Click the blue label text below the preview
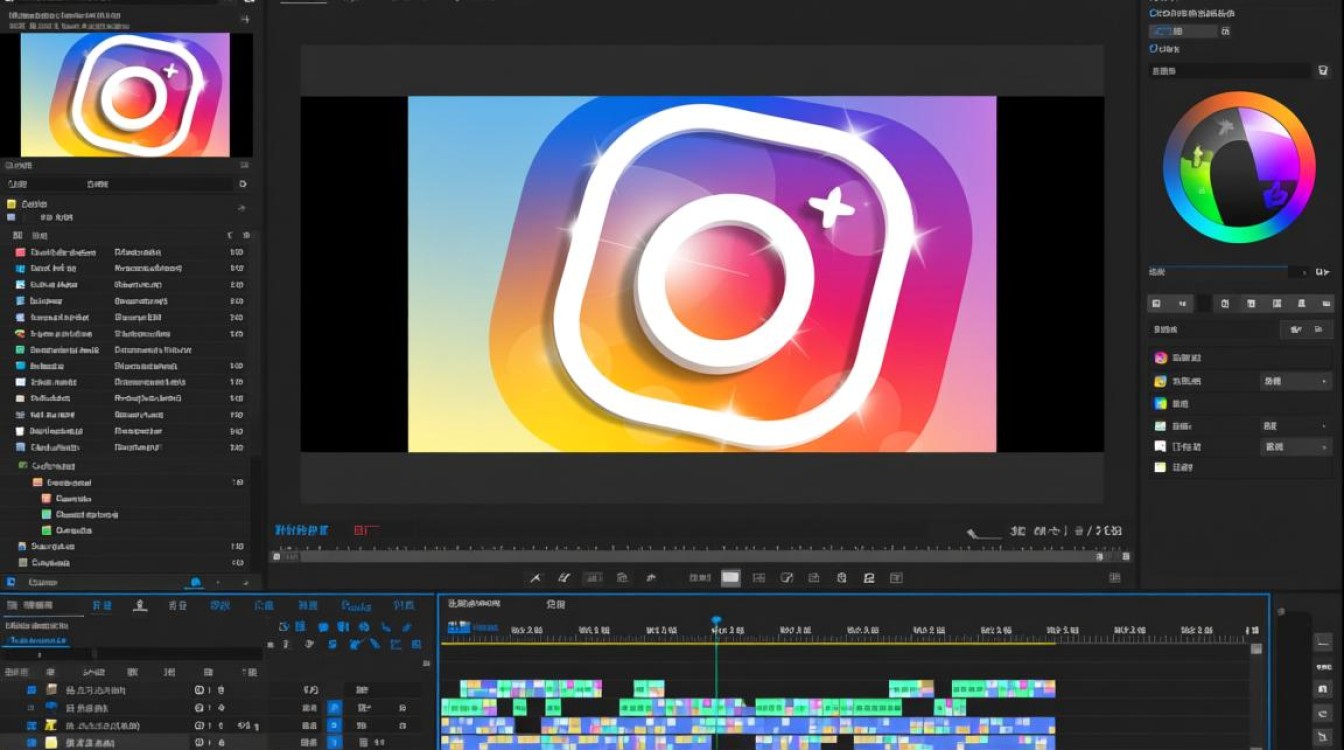The height and width of the screenshot is (750, 1344). pos(302,530)
